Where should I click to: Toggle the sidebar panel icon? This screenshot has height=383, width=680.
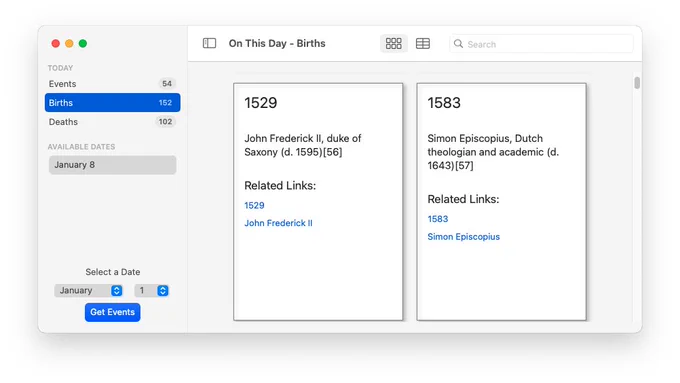209,43
